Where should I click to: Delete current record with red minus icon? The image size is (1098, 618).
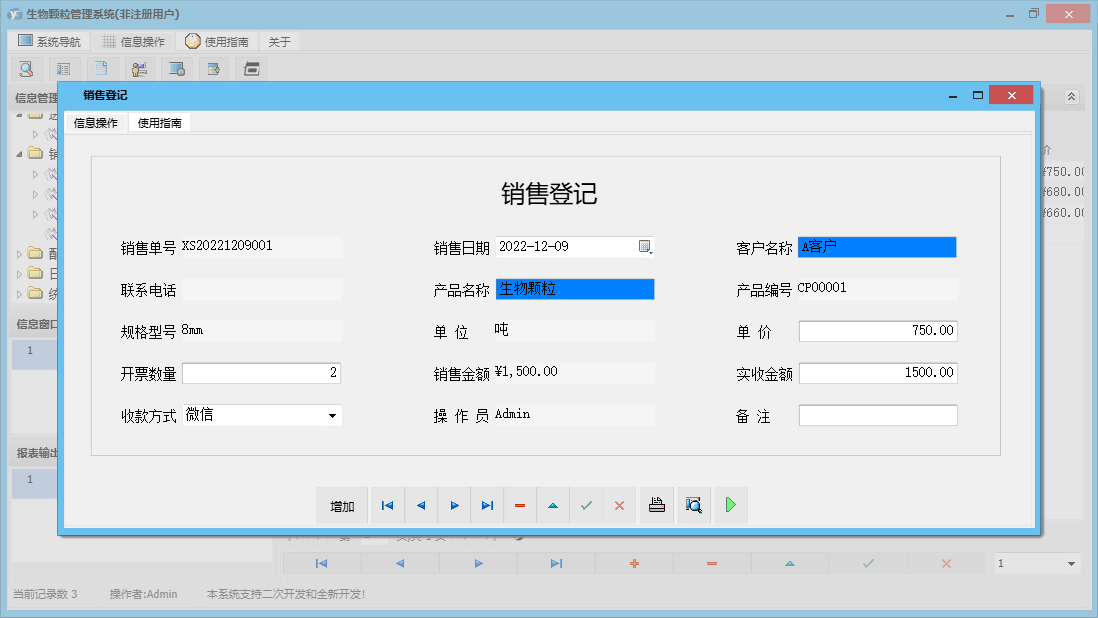point(519,505)
